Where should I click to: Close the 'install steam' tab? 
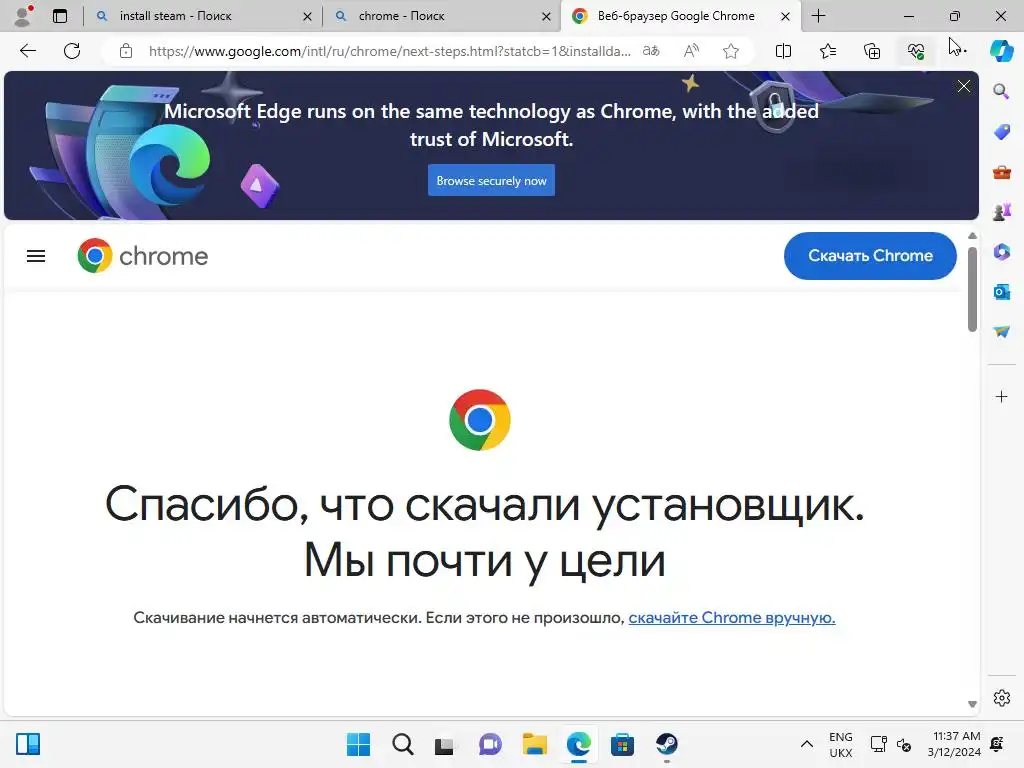coord(307,16)
